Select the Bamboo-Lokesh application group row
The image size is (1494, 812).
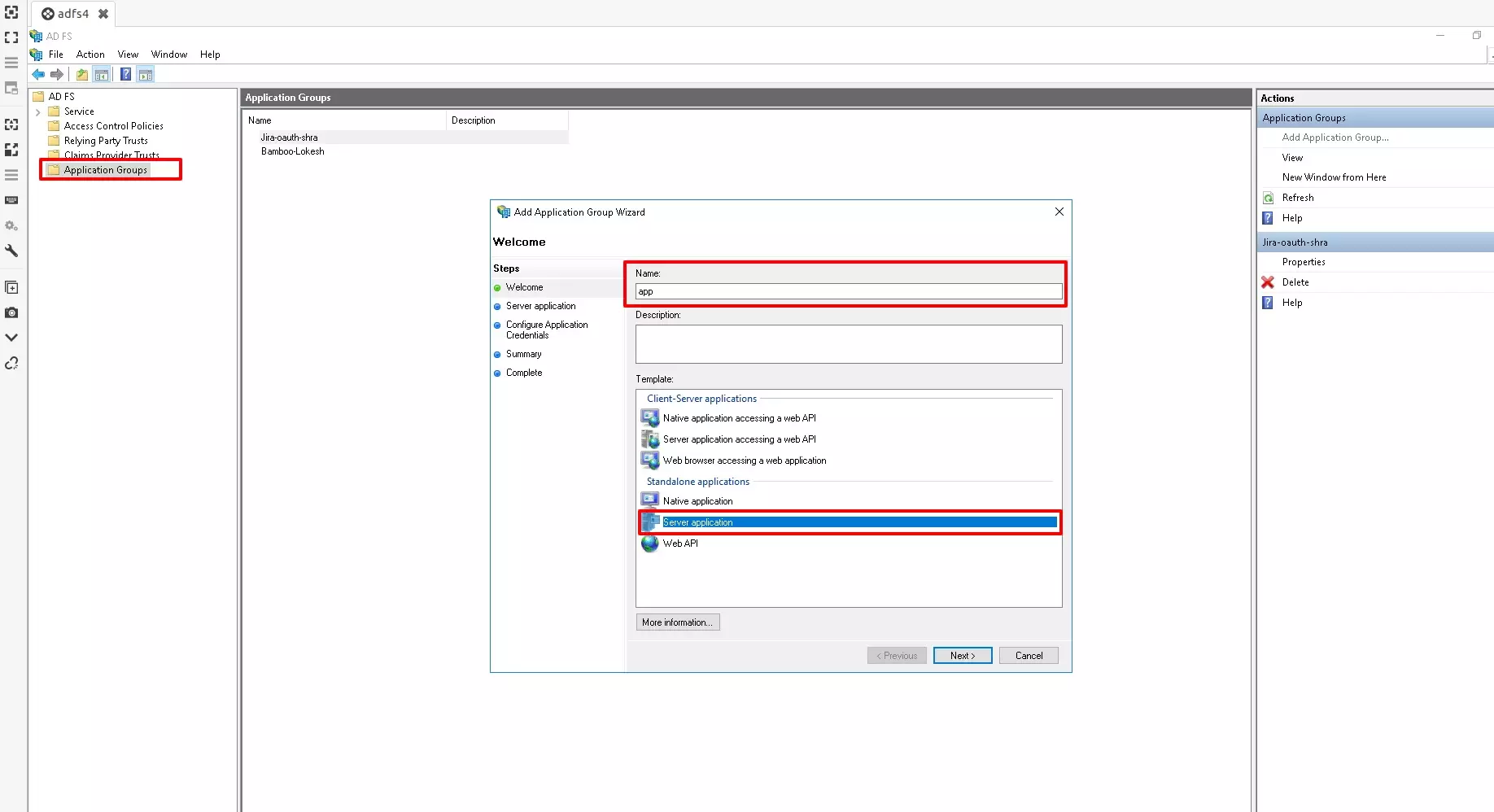tap(292, 151)
